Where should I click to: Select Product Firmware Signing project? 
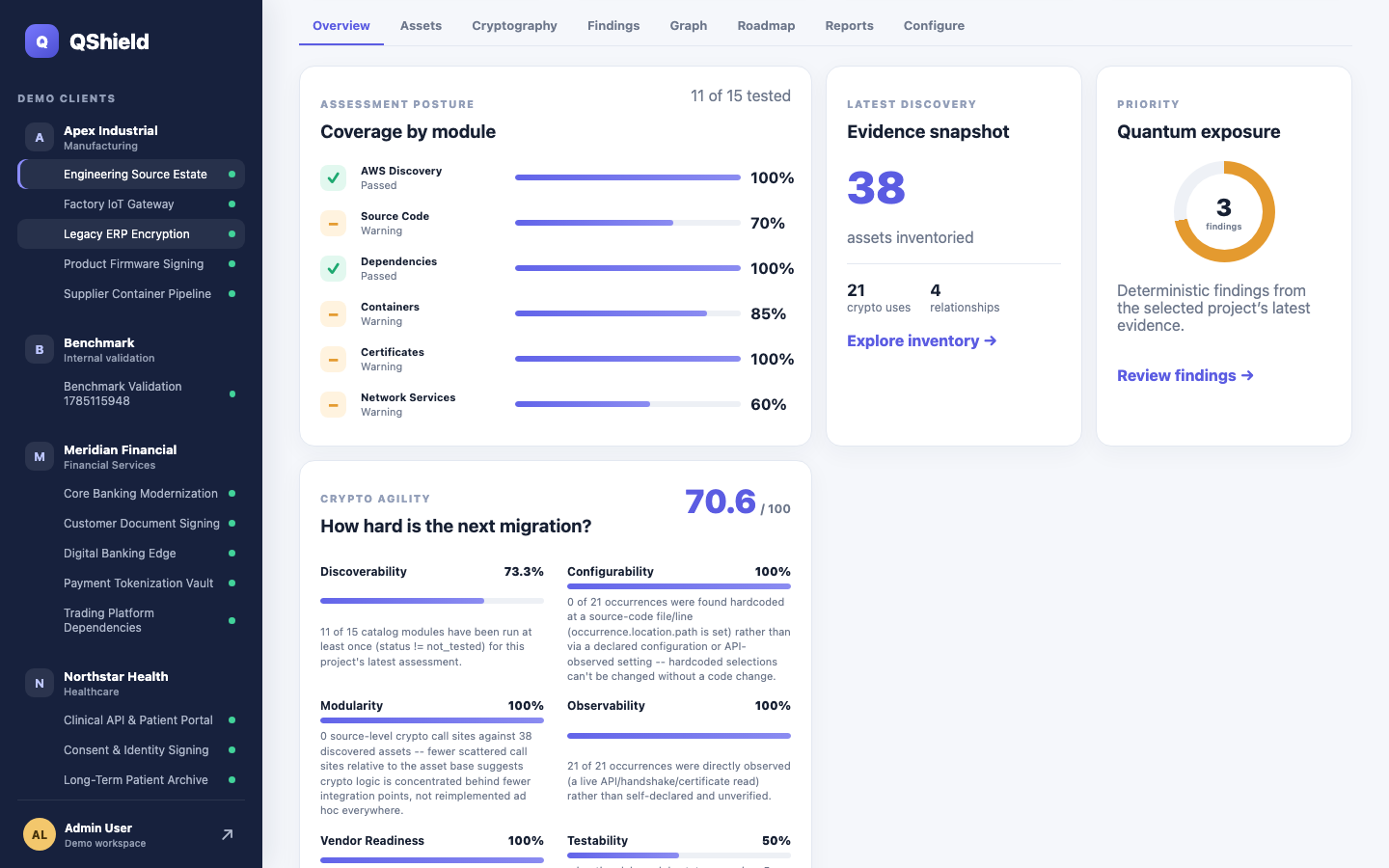pyautogui.click(x=131, y=264)
